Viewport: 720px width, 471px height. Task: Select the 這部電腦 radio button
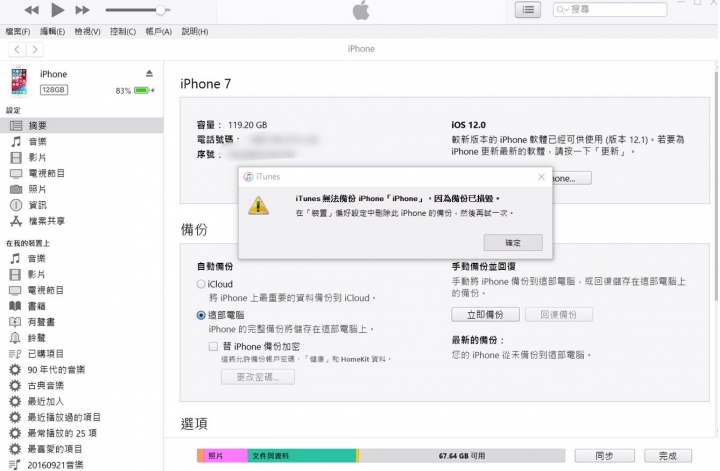(x=201, y=315)
